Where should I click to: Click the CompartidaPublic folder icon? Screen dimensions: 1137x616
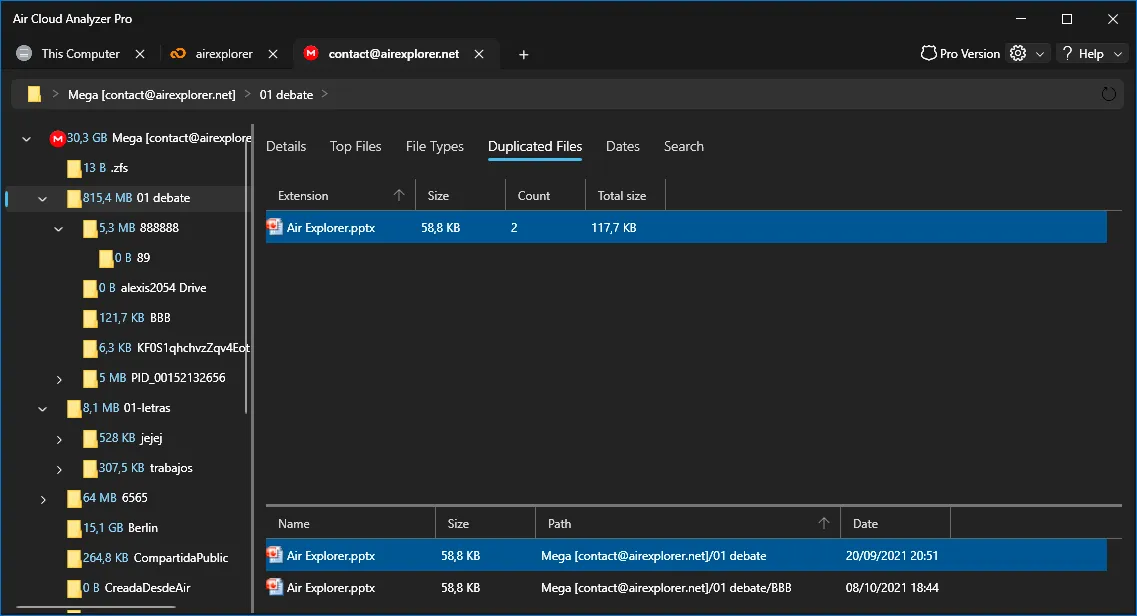74,558
